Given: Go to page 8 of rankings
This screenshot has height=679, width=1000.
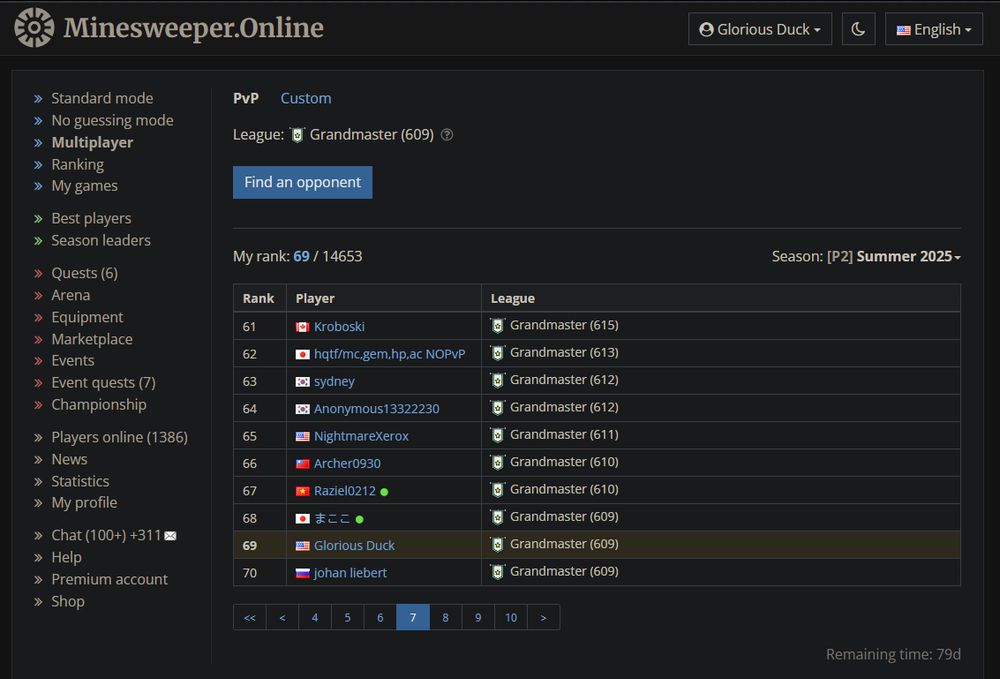Looking at the screenshot, I should point(445,617).
